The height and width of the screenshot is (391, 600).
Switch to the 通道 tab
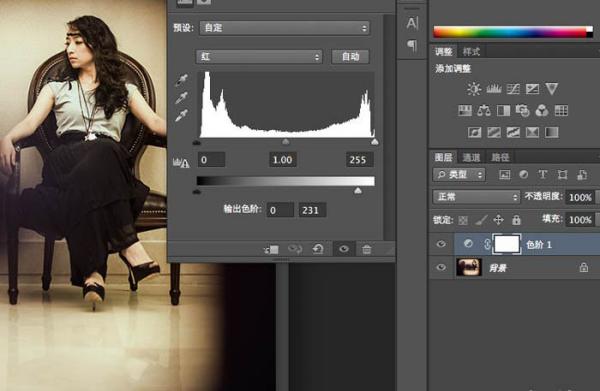(x=471, y=157)
